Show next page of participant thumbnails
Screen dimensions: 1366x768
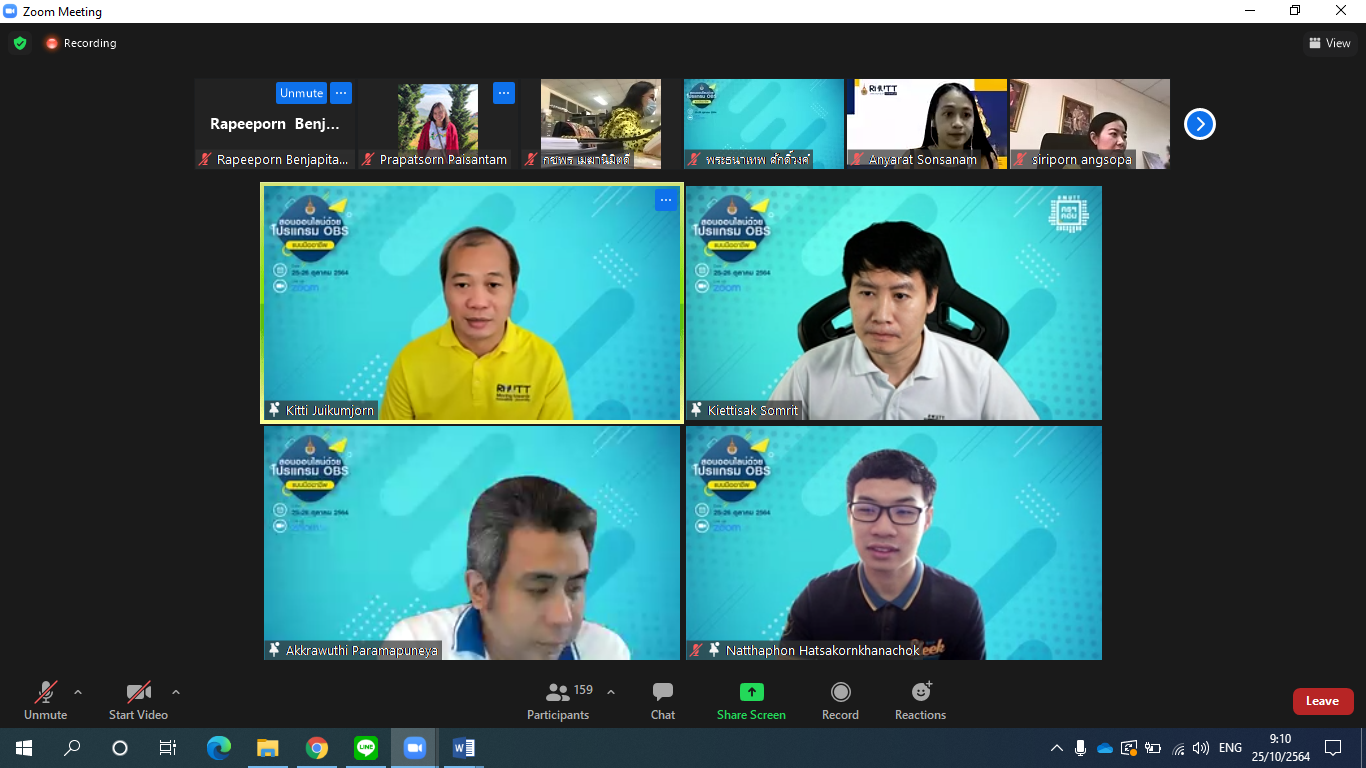tap(1199, 124)
